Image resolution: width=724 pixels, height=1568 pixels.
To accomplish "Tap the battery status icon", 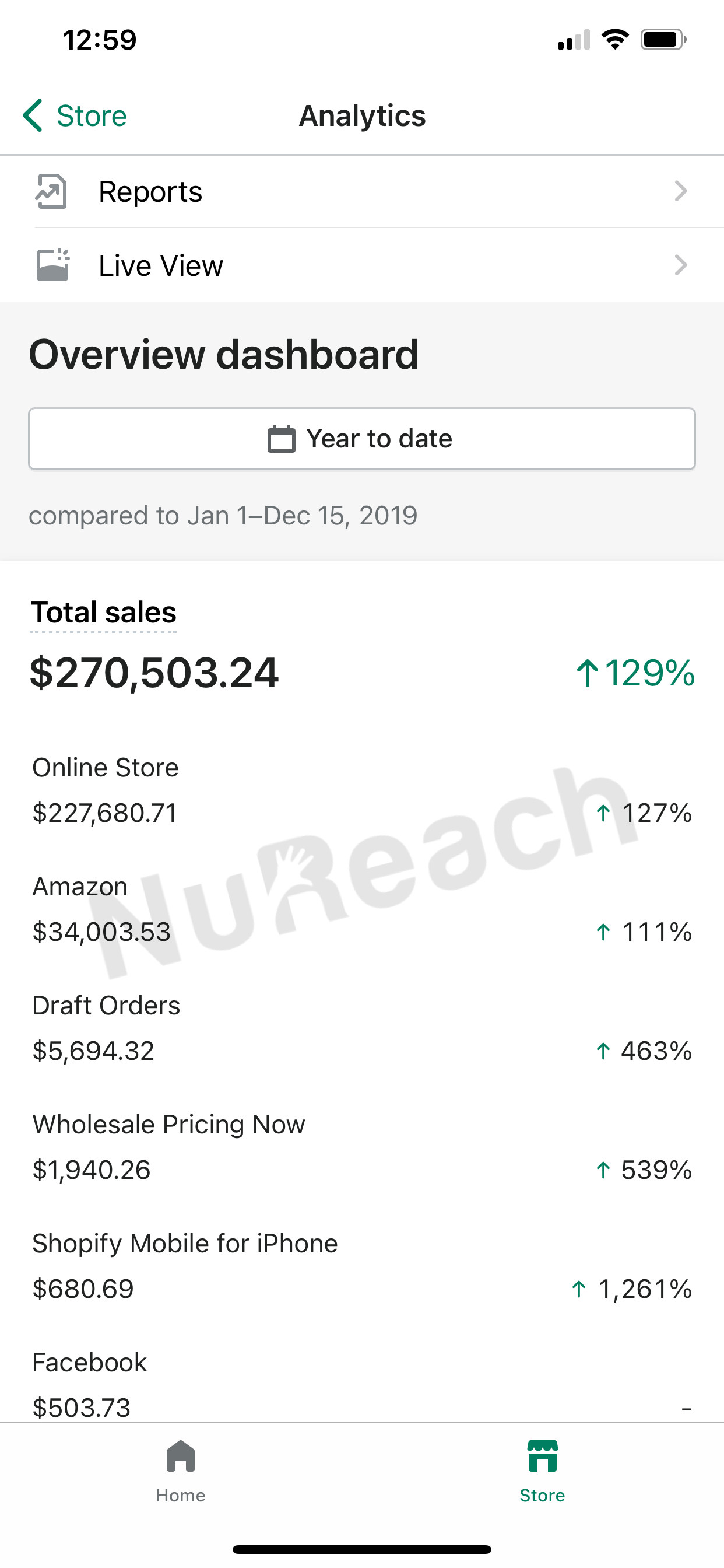I will (x=663, y=40).
